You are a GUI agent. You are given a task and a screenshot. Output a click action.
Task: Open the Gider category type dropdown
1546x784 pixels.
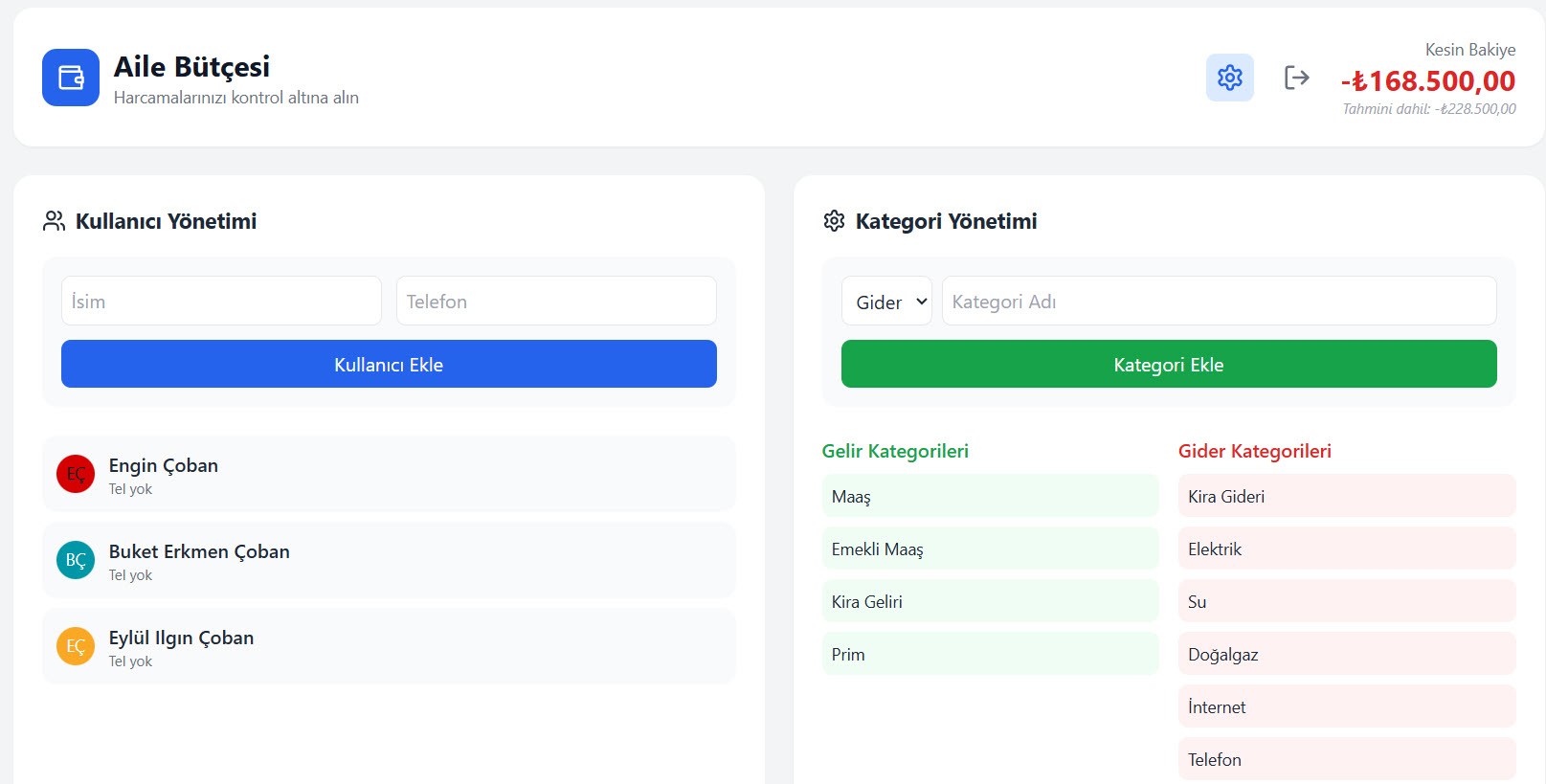point(886,302)
